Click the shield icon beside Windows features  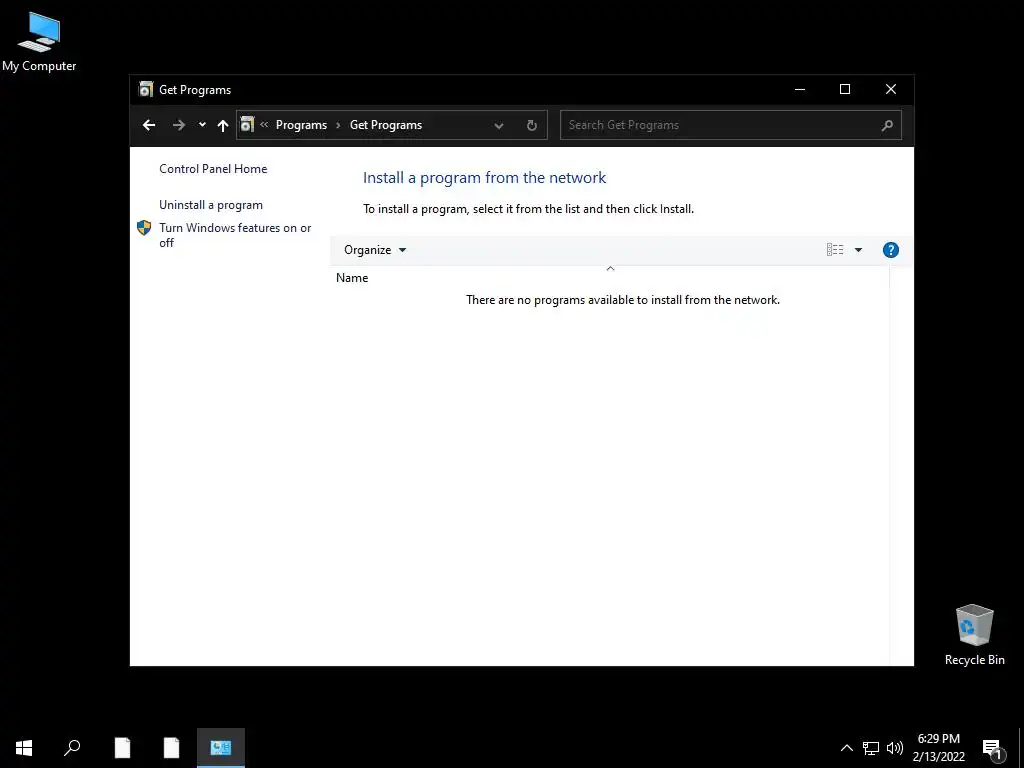(x=144, y=228)
